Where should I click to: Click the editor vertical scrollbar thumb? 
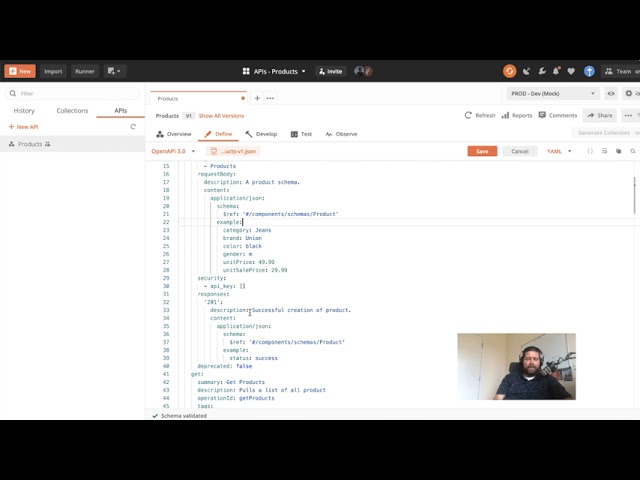pos(635,195)
